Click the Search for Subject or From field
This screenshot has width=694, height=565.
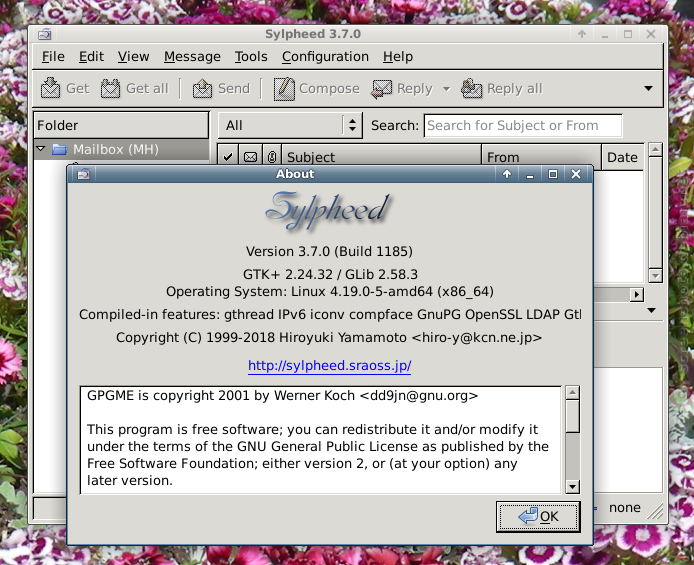523,126
